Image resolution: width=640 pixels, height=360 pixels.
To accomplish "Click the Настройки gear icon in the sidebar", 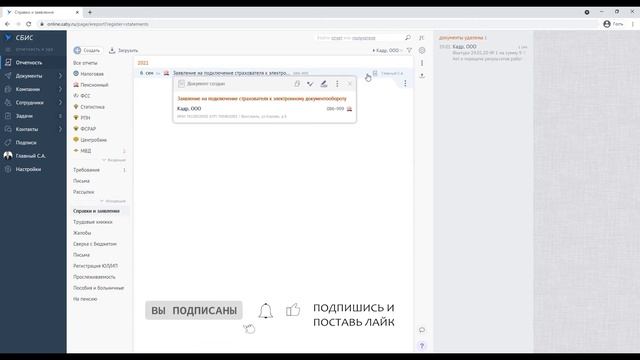I will tap(8, 169).
